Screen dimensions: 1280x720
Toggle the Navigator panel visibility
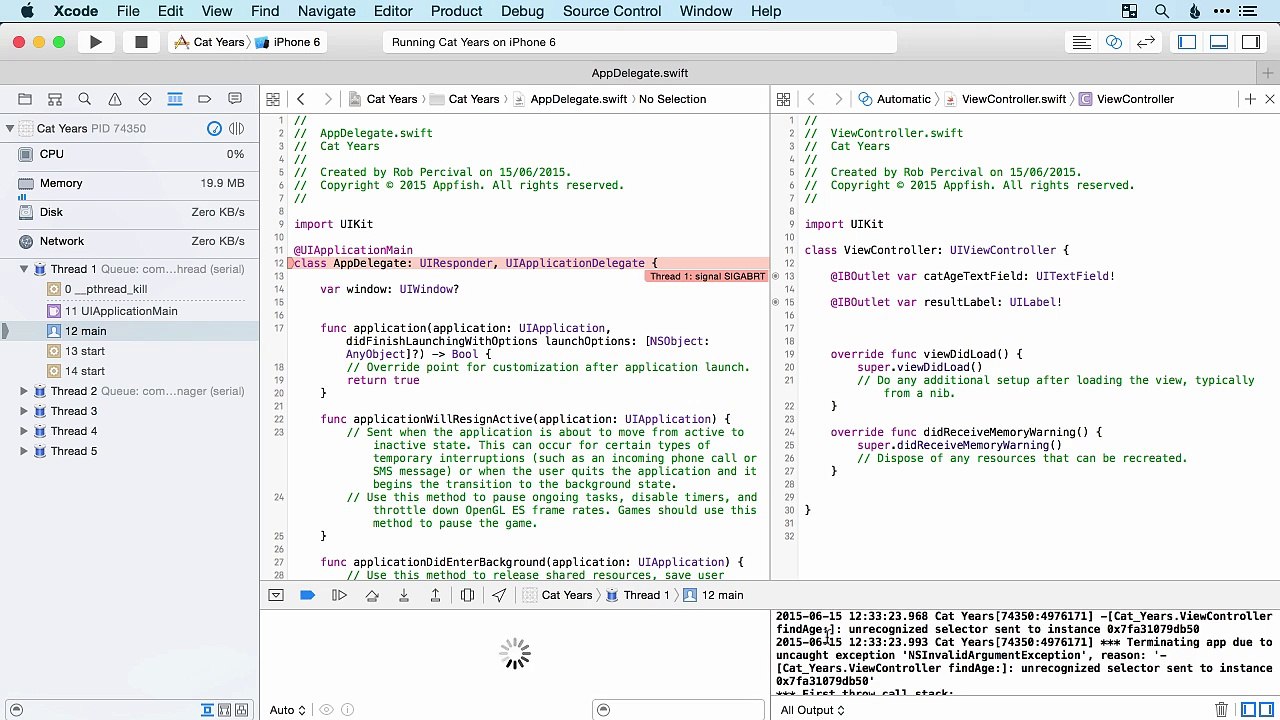tap(1187, 42)
